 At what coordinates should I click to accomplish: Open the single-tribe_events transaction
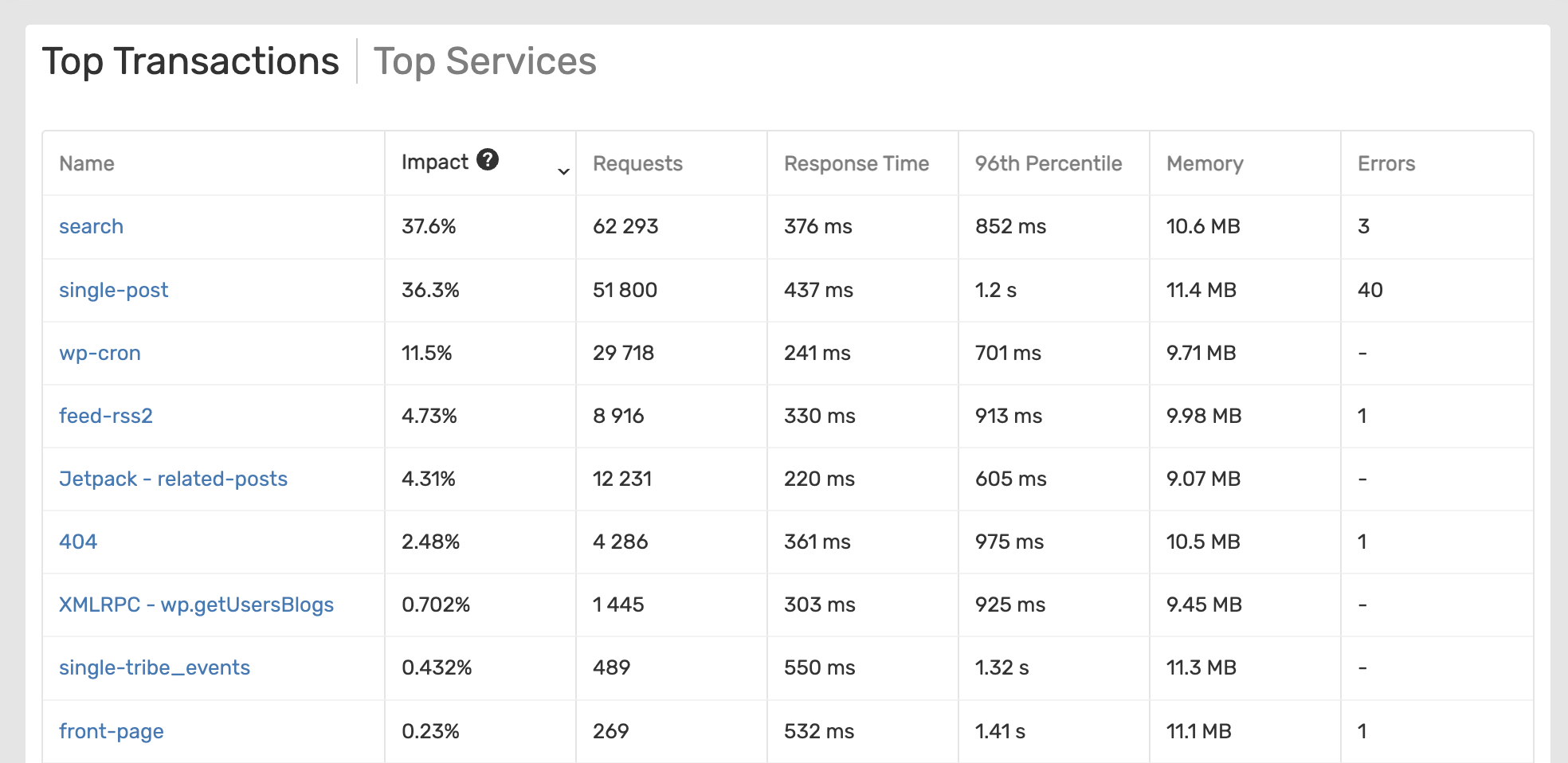tap(155, 667)
